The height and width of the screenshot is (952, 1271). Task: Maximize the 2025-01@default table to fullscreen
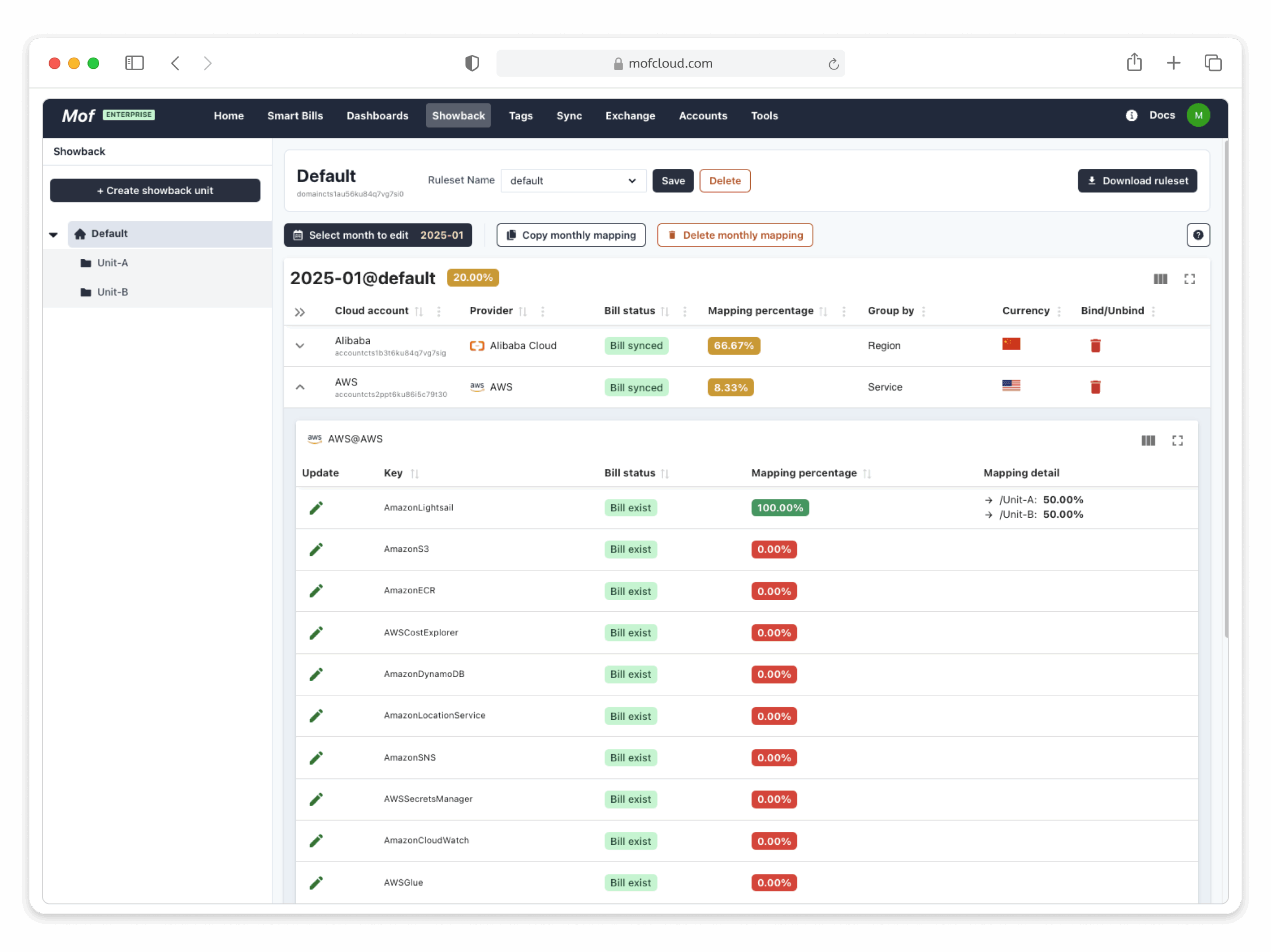pos(1190,279)
